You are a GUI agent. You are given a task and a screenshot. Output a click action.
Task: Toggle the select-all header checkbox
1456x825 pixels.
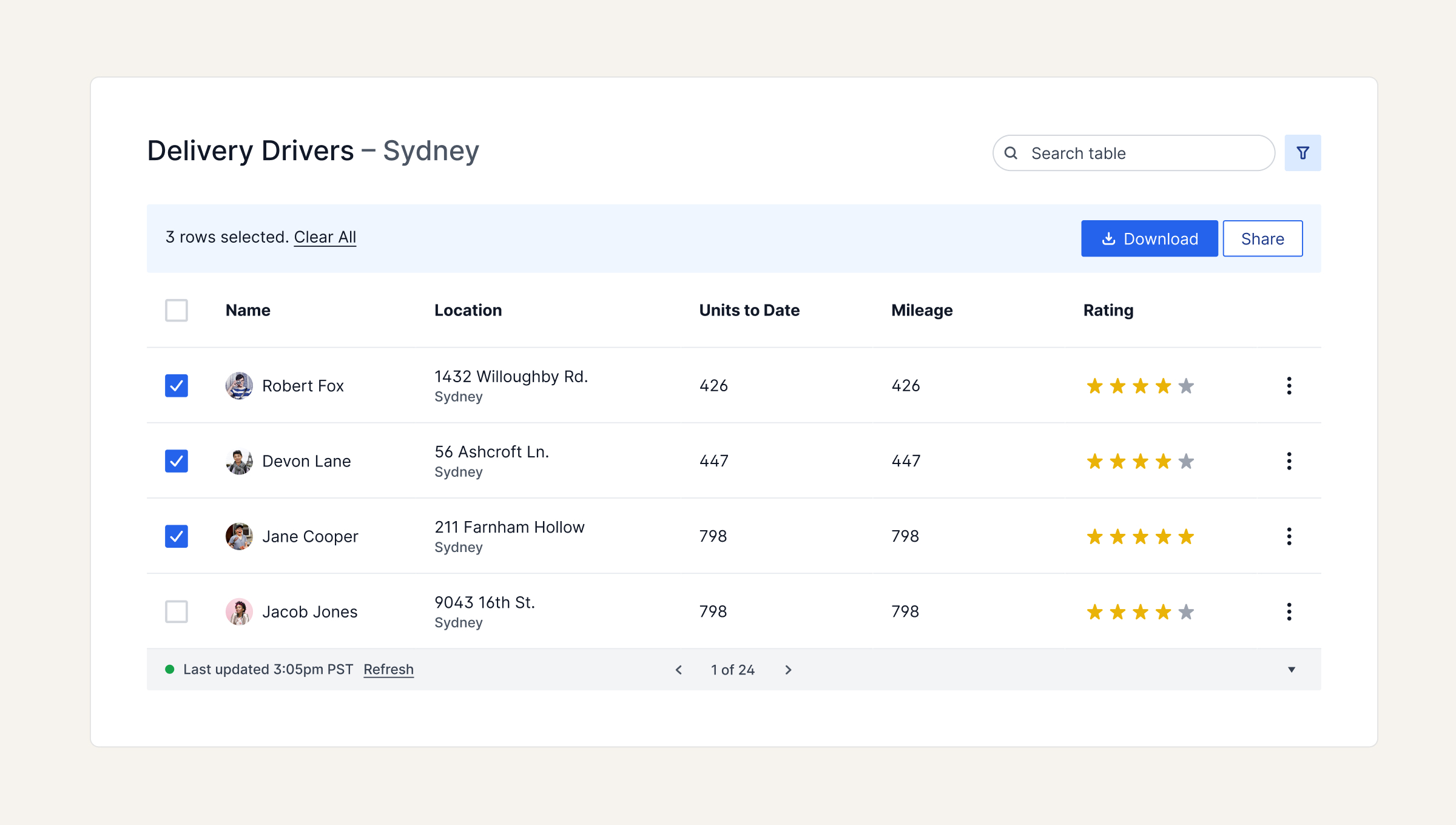[177, 311]
